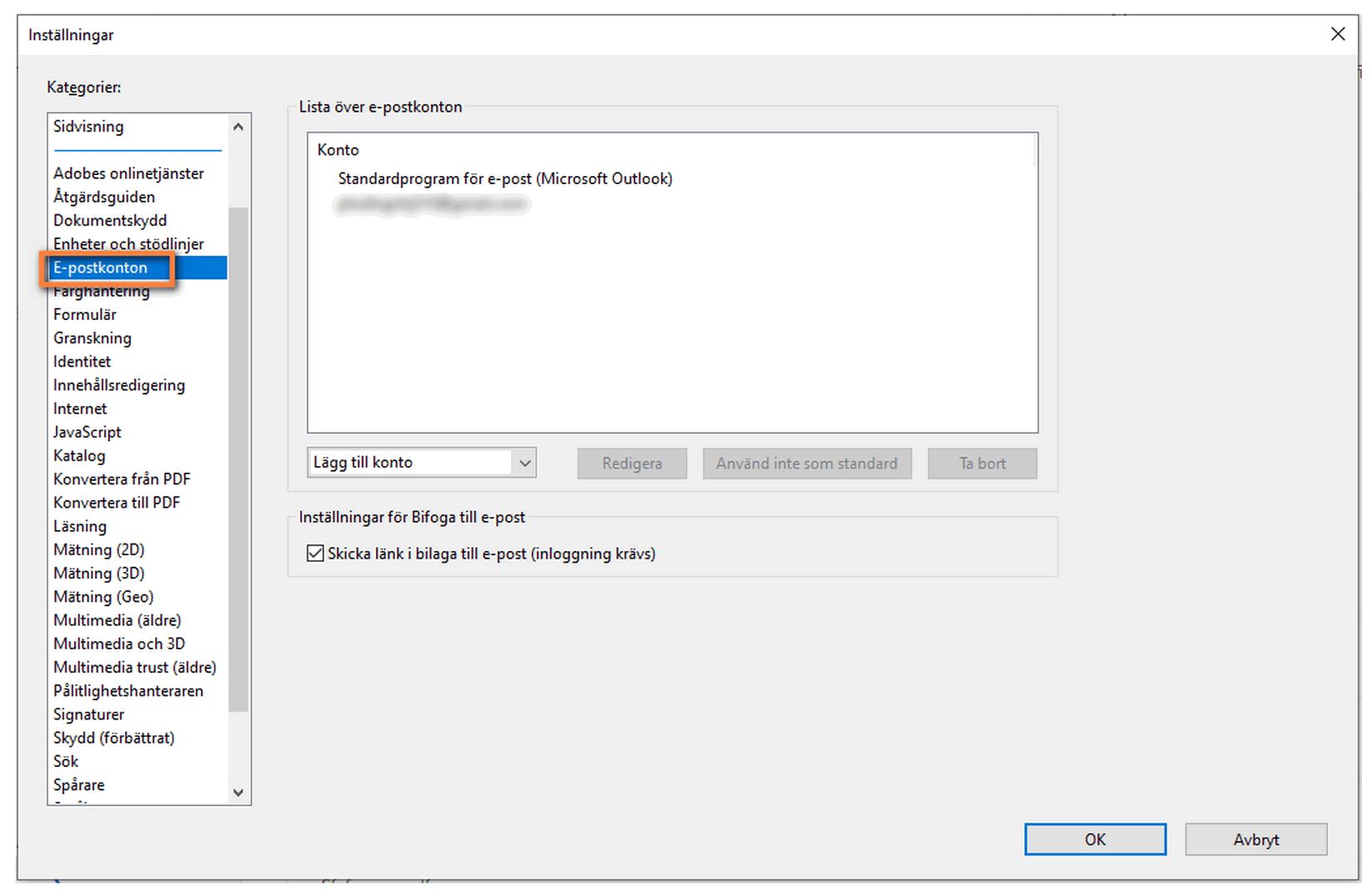1372x892 pixels.
Task: Select the Internet category
Action: (x=80, y=408)
